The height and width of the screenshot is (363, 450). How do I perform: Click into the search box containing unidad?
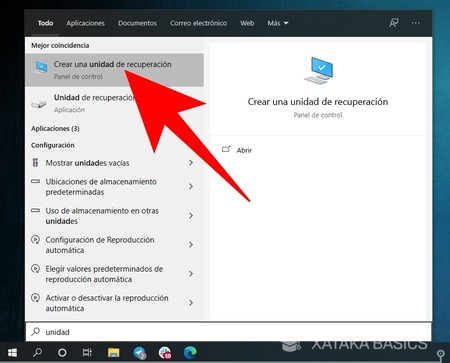[x=228, y=332]
